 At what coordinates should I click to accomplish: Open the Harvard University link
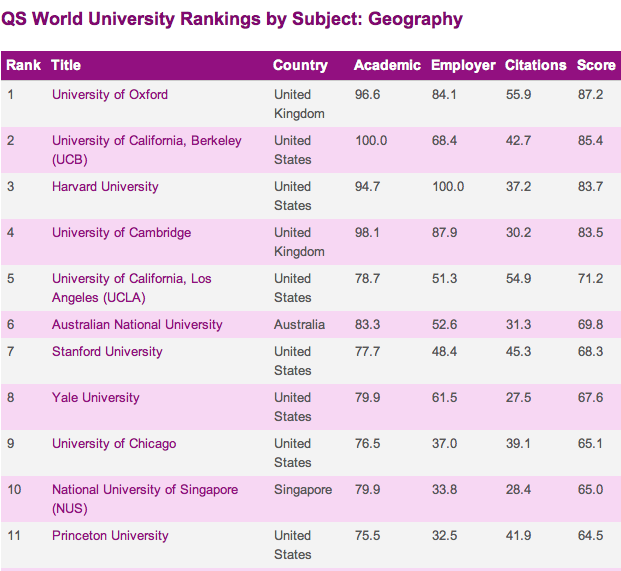(x=105, y=187)
